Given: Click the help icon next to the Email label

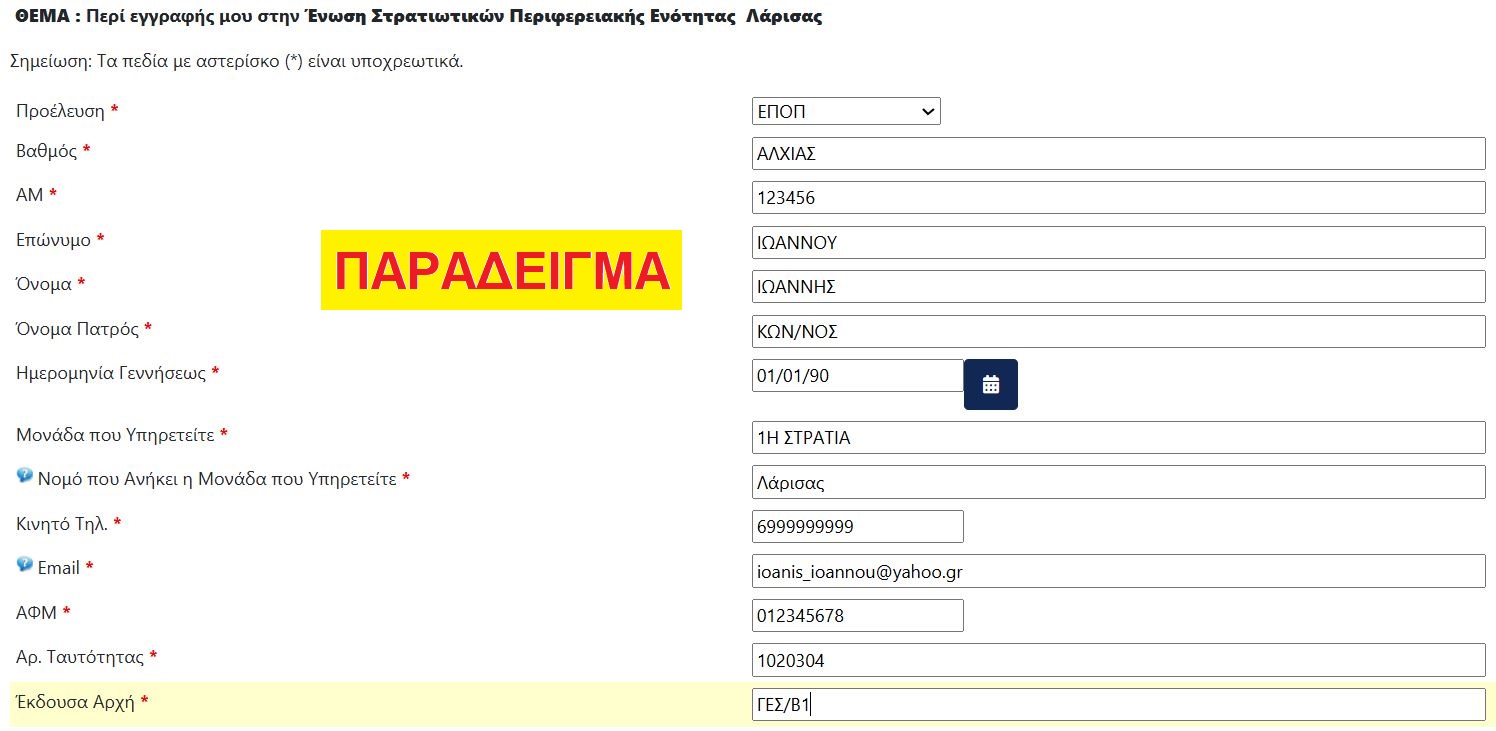Looking at the screenshot, I should click(25, 565).
